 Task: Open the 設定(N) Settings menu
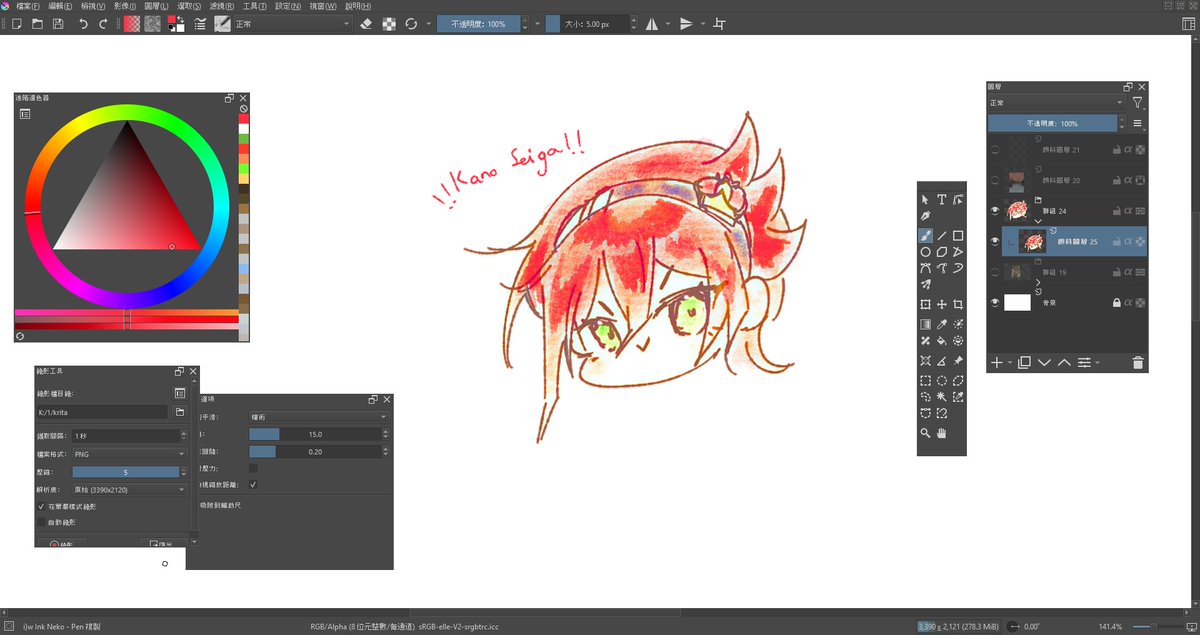pyautogui.click(x=288, y=6)
